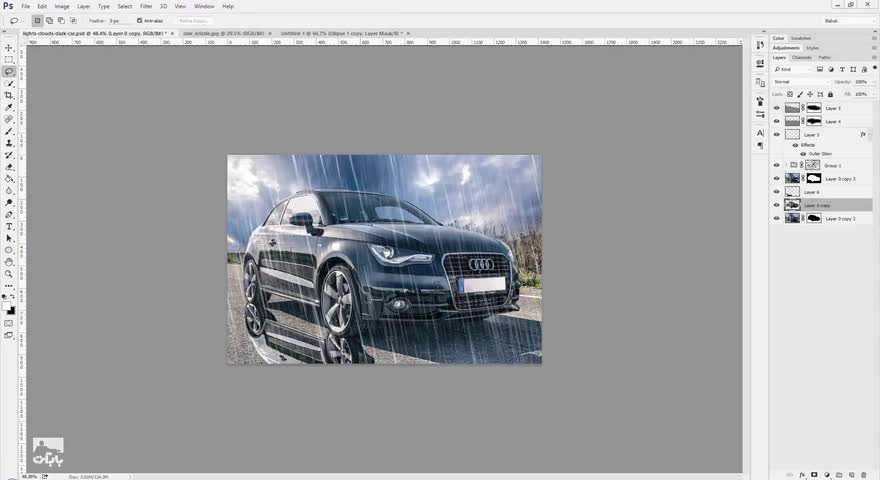Click Add Layer Mask button
880x480 pixels.
click(x=814, y=475)
